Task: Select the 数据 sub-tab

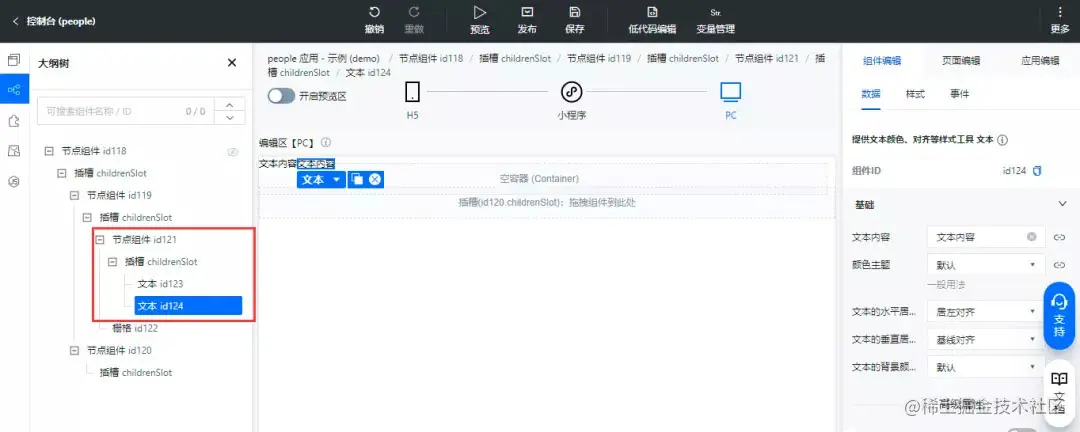Action: tap(871, 94)
